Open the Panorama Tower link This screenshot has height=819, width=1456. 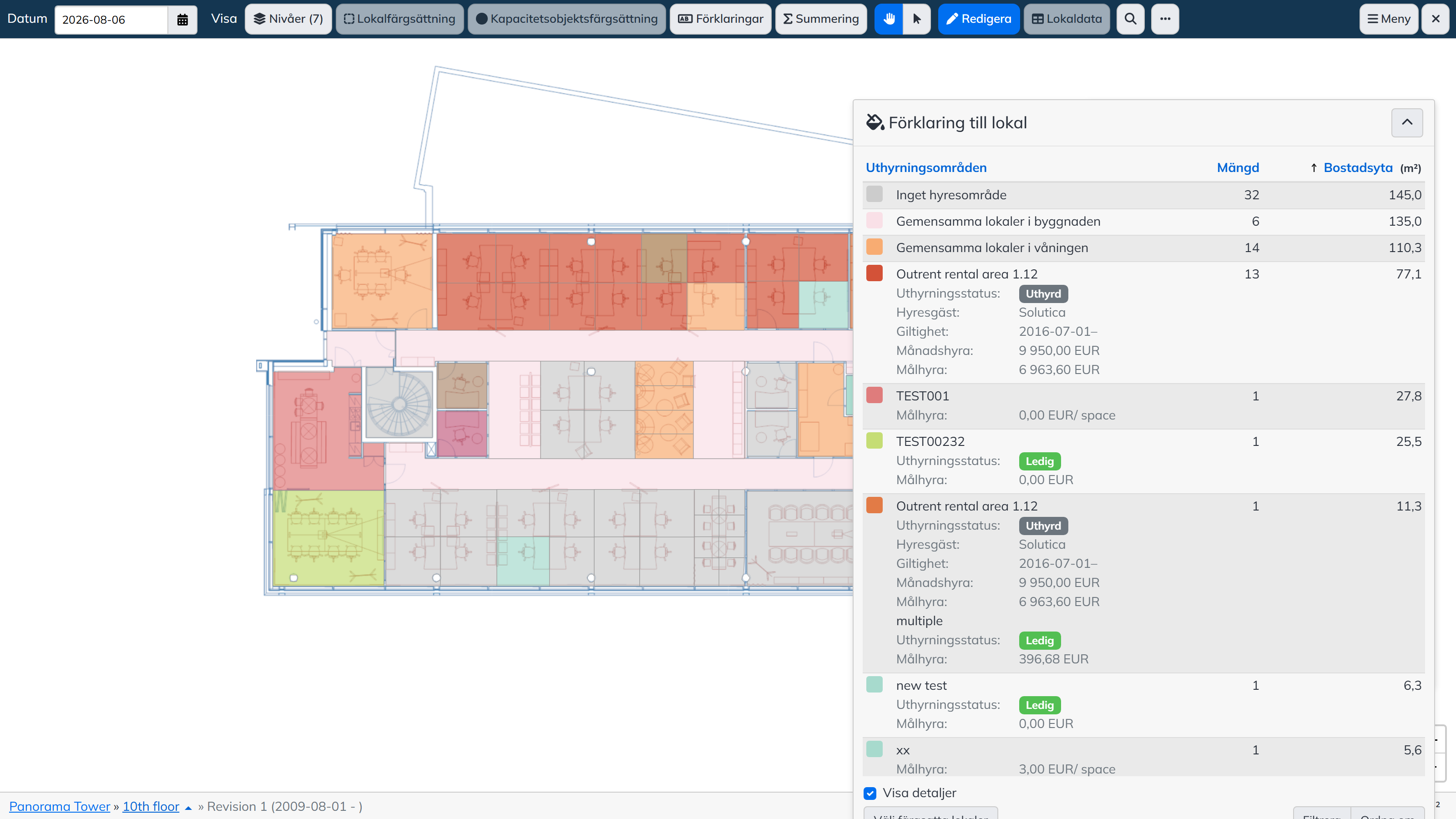[59, 807]
